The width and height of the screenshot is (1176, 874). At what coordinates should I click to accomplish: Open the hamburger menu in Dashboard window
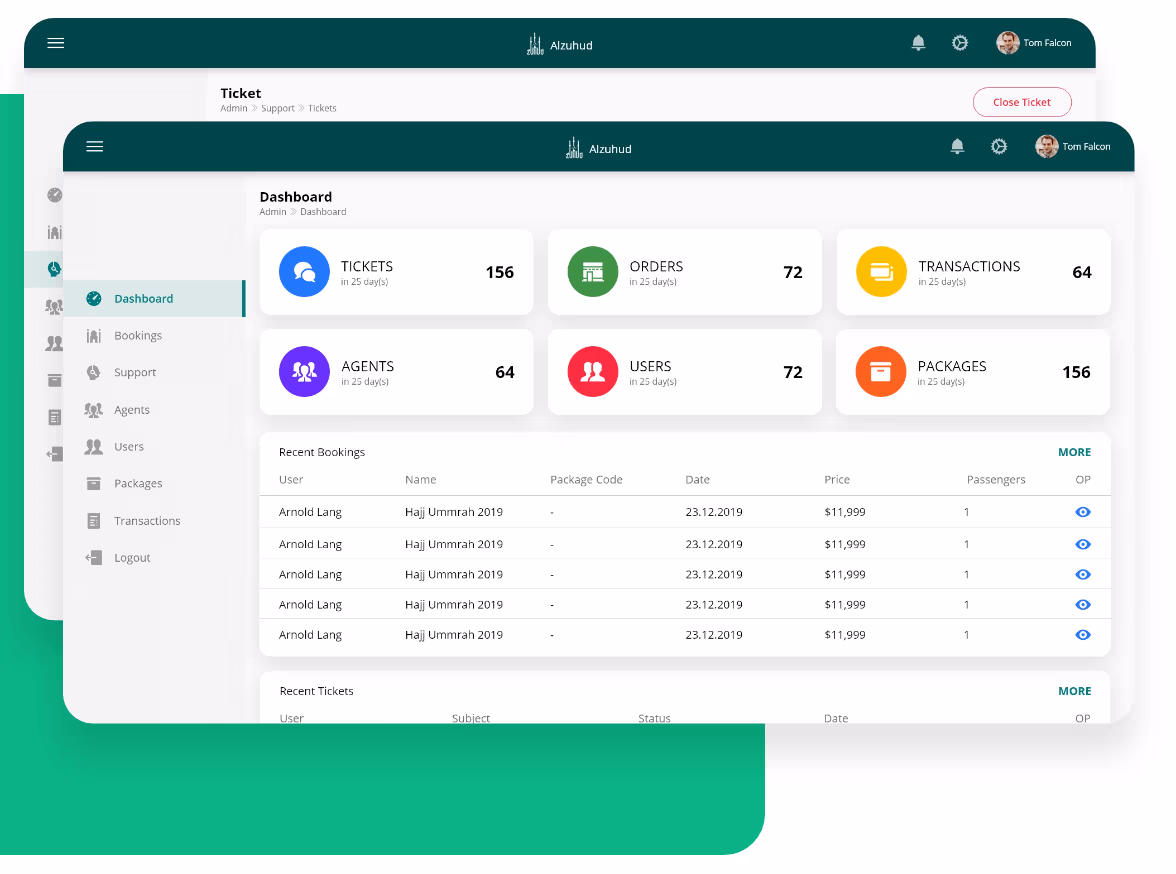[95, 147]
